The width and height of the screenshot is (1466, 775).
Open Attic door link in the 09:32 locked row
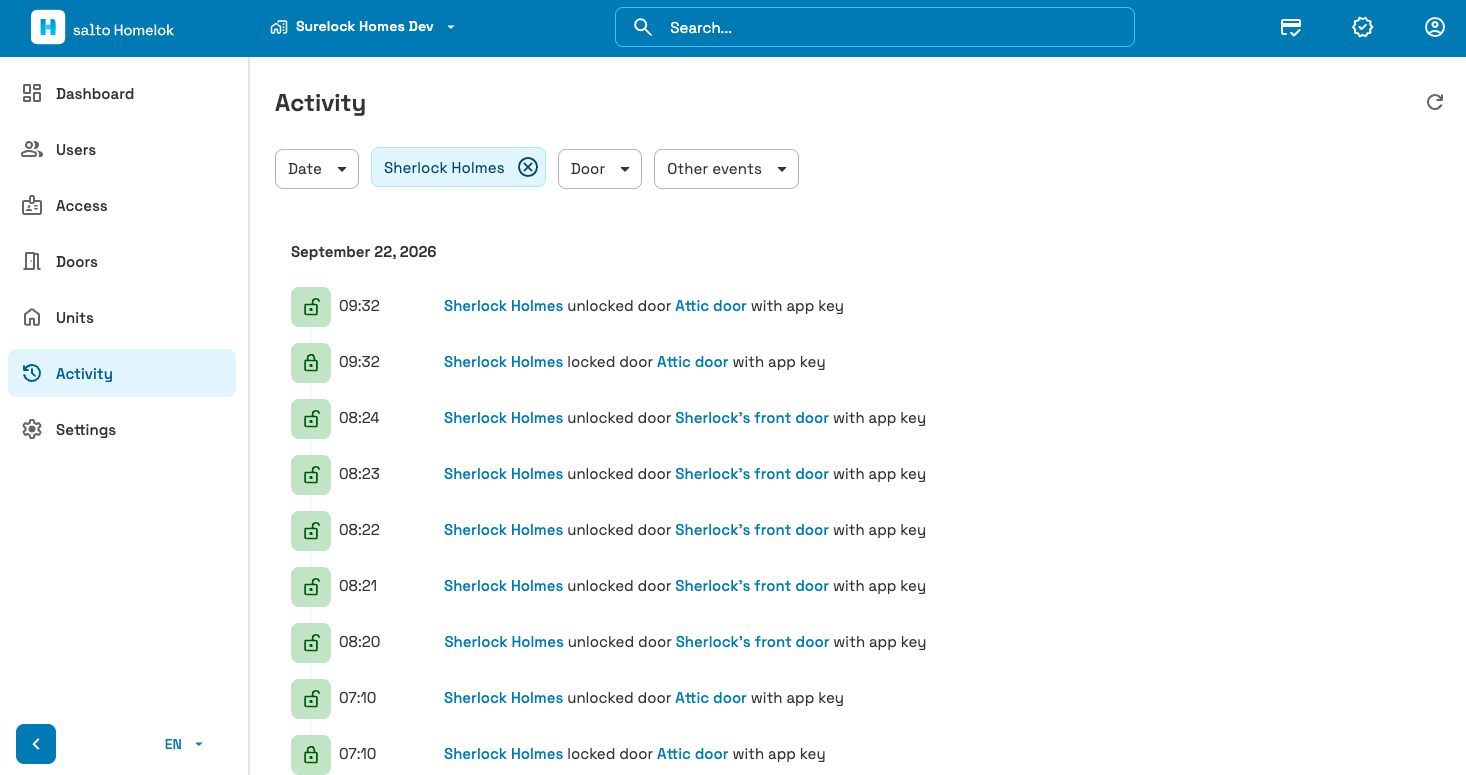[x=692, y=362]
